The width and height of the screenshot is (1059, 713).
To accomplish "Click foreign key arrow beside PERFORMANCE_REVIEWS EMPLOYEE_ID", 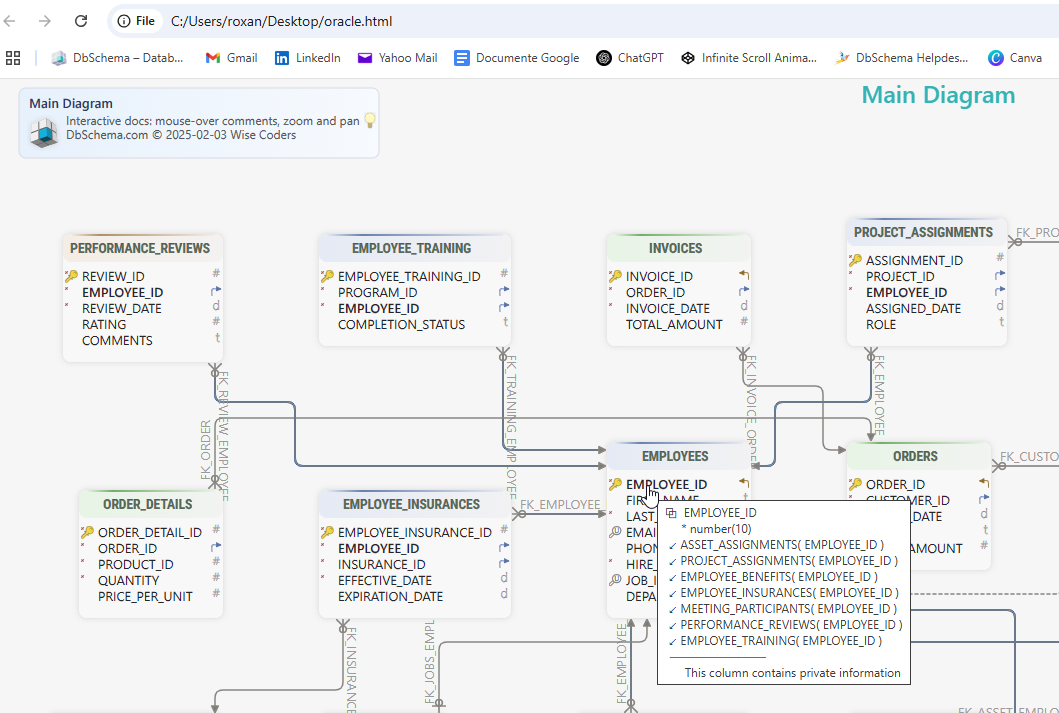I will pyautogui.click(x=216, y=291).
